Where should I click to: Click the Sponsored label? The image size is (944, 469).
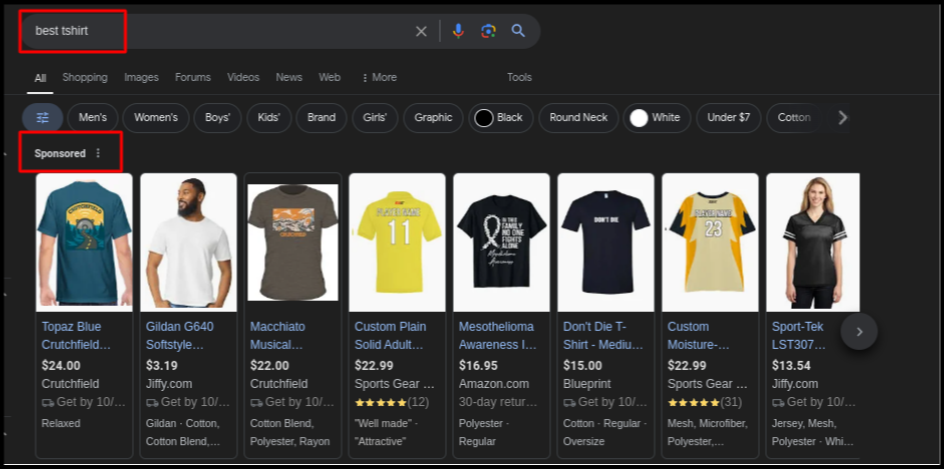pos(60,154)
